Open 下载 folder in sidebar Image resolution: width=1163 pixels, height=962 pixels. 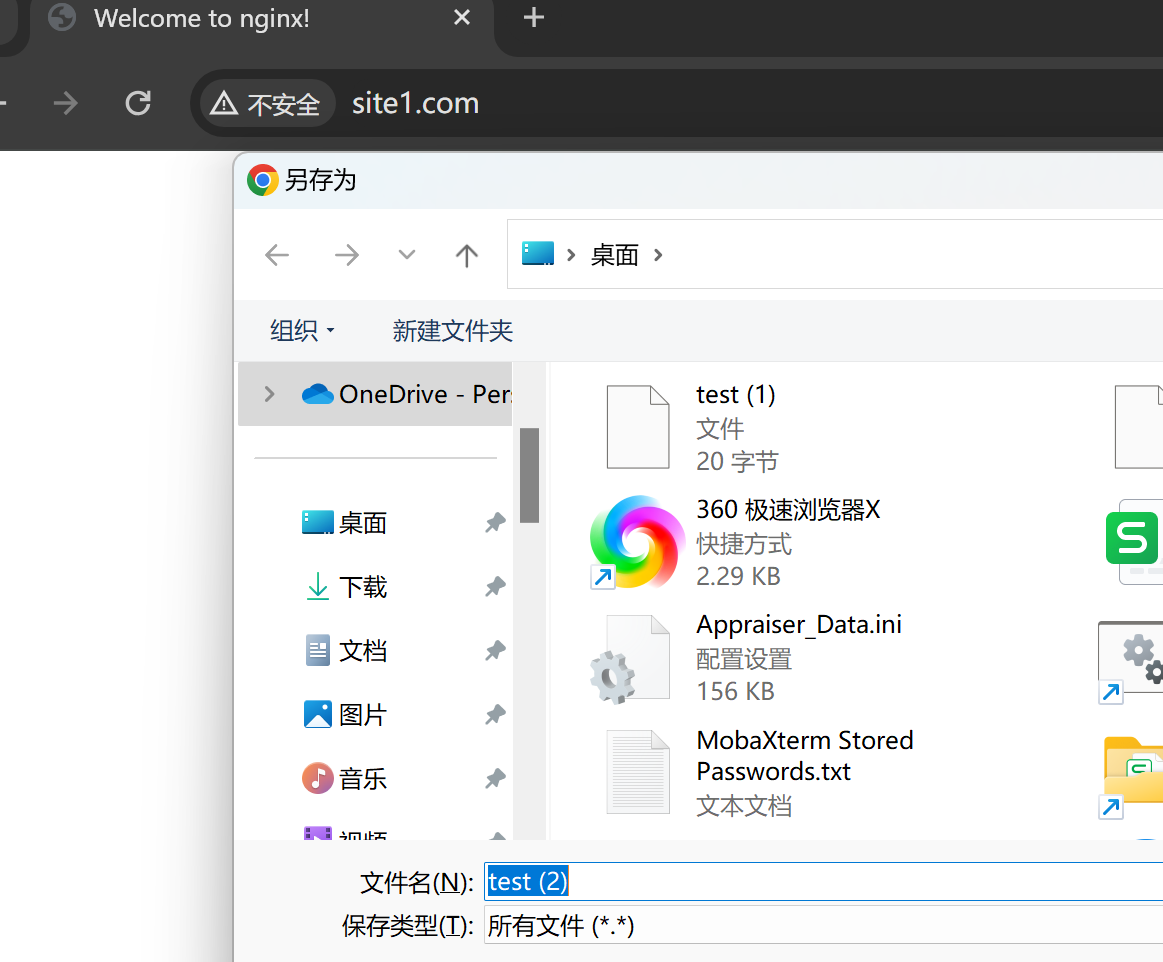tap(362, 587)
